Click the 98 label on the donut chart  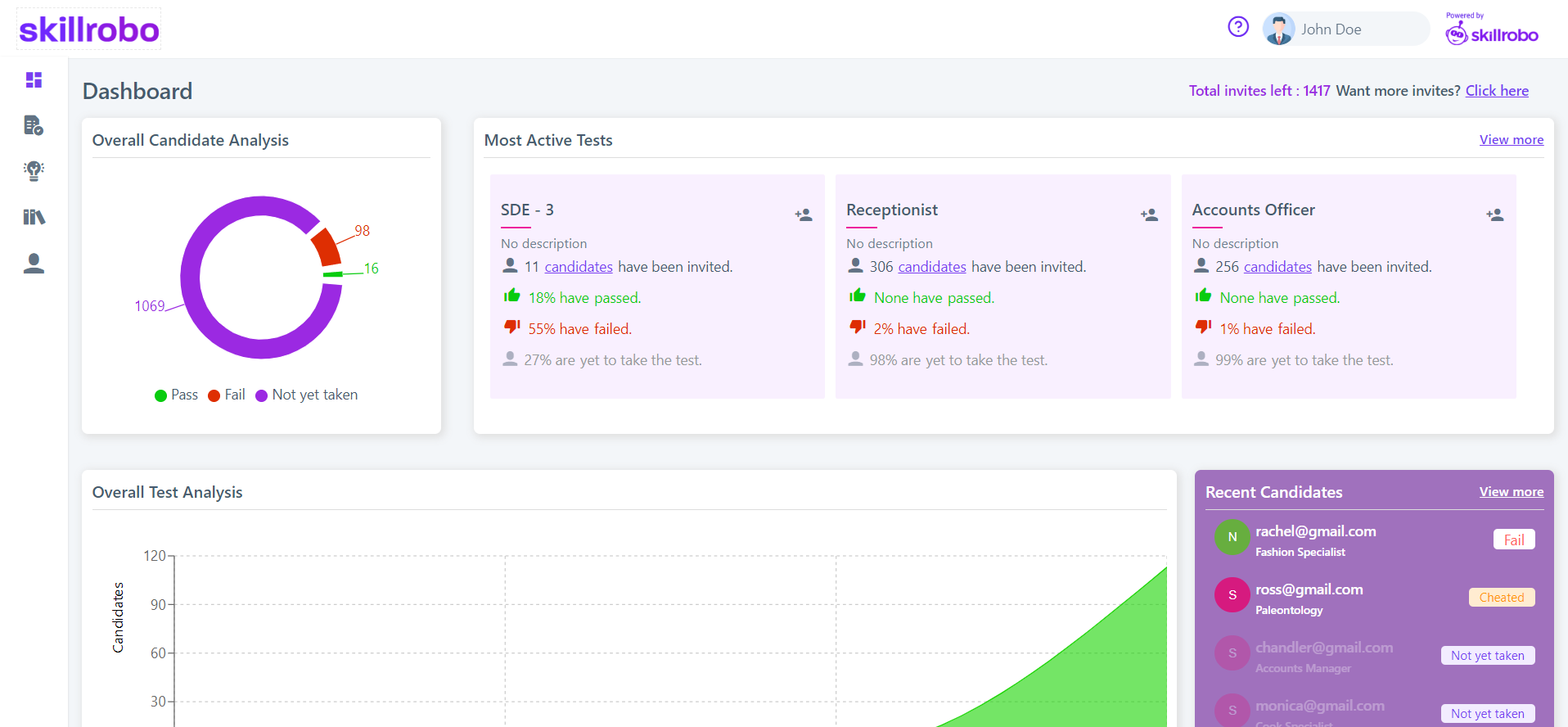point(362,231)
